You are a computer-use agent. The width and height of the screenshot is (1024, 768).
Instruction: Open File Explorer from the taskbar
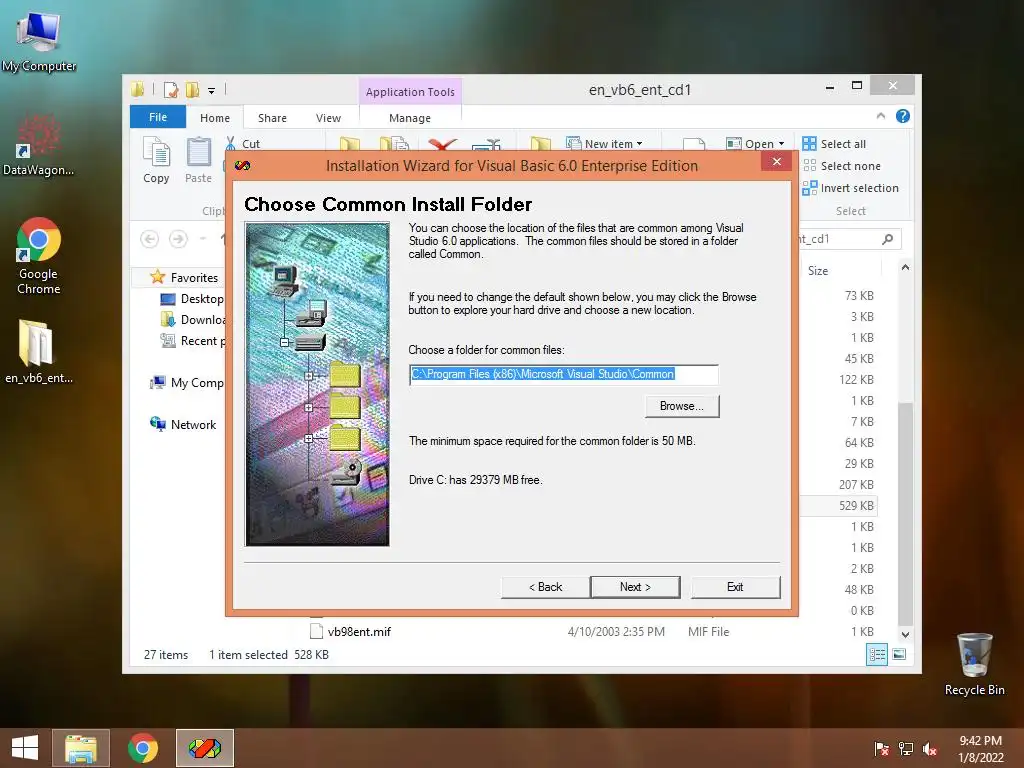click(81, 748)
